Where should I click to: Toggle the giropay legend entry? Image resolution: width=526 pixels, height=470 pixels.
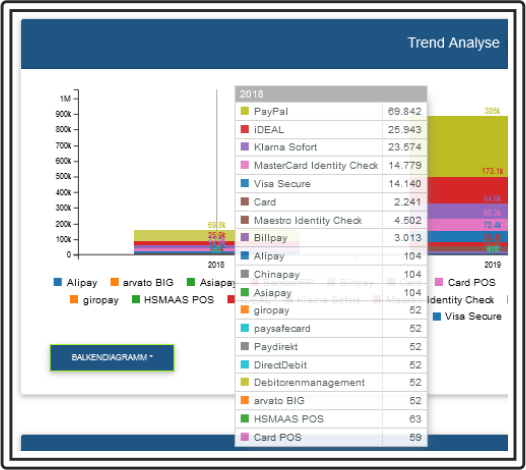[x=94, y=300]
